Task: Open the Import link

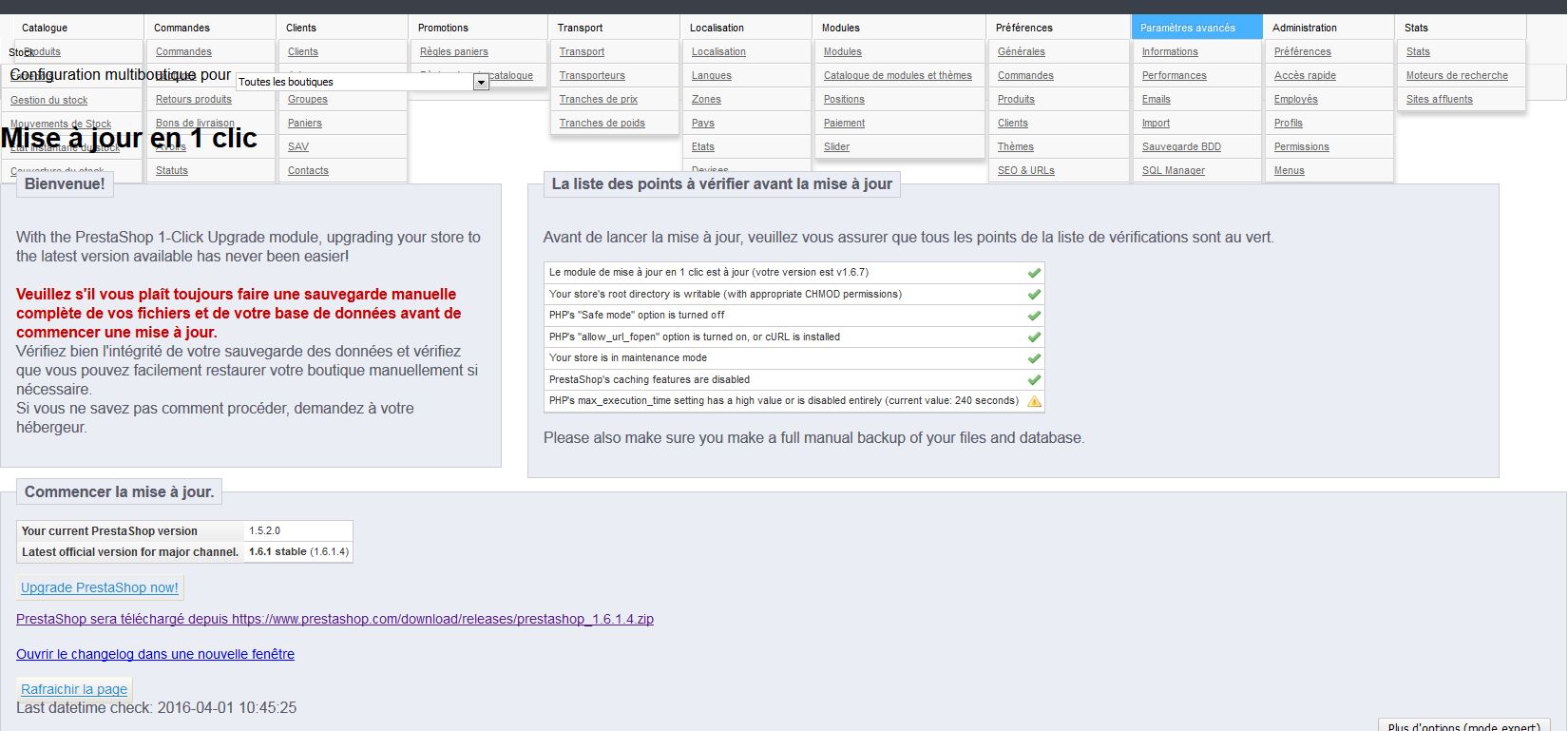Action: coord(1156,123)
